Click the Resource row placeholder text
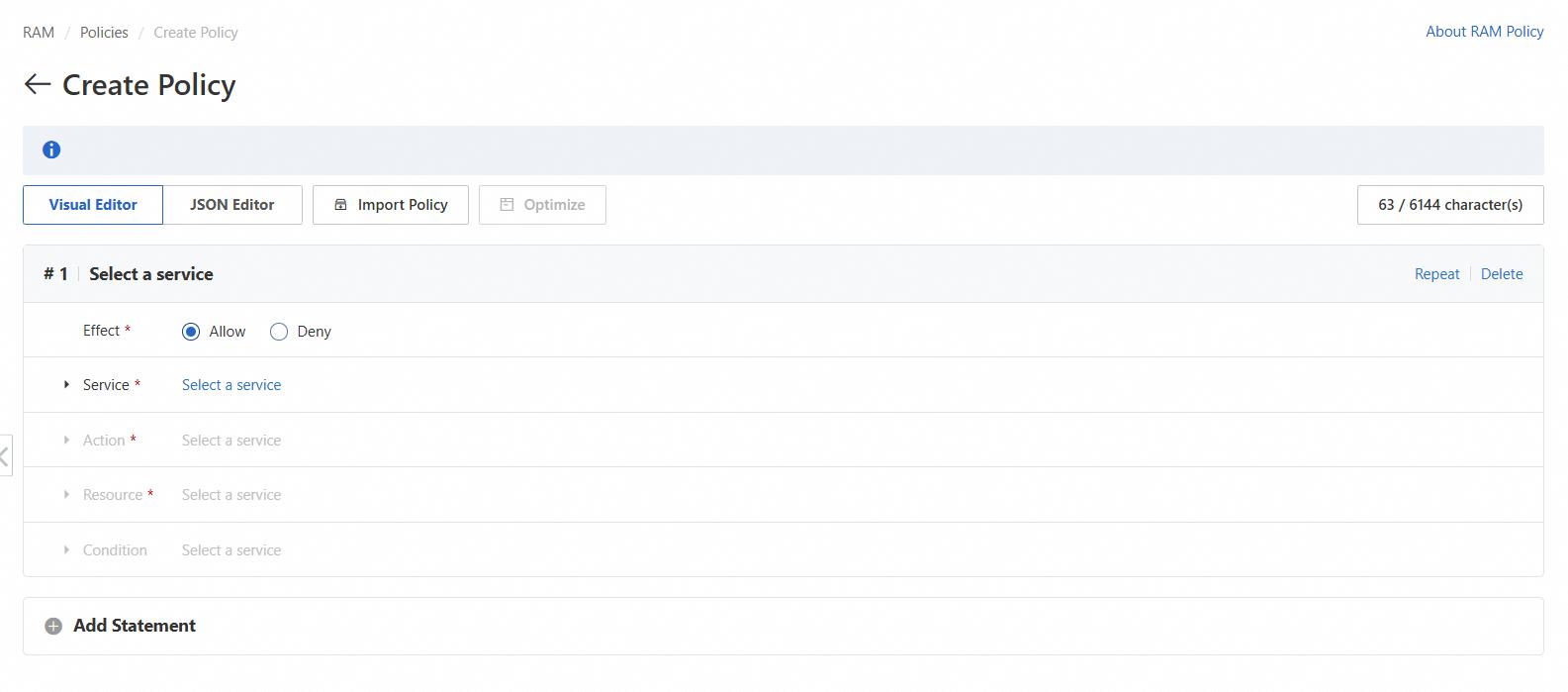1568x692 pixels. [x=231, y=495]
